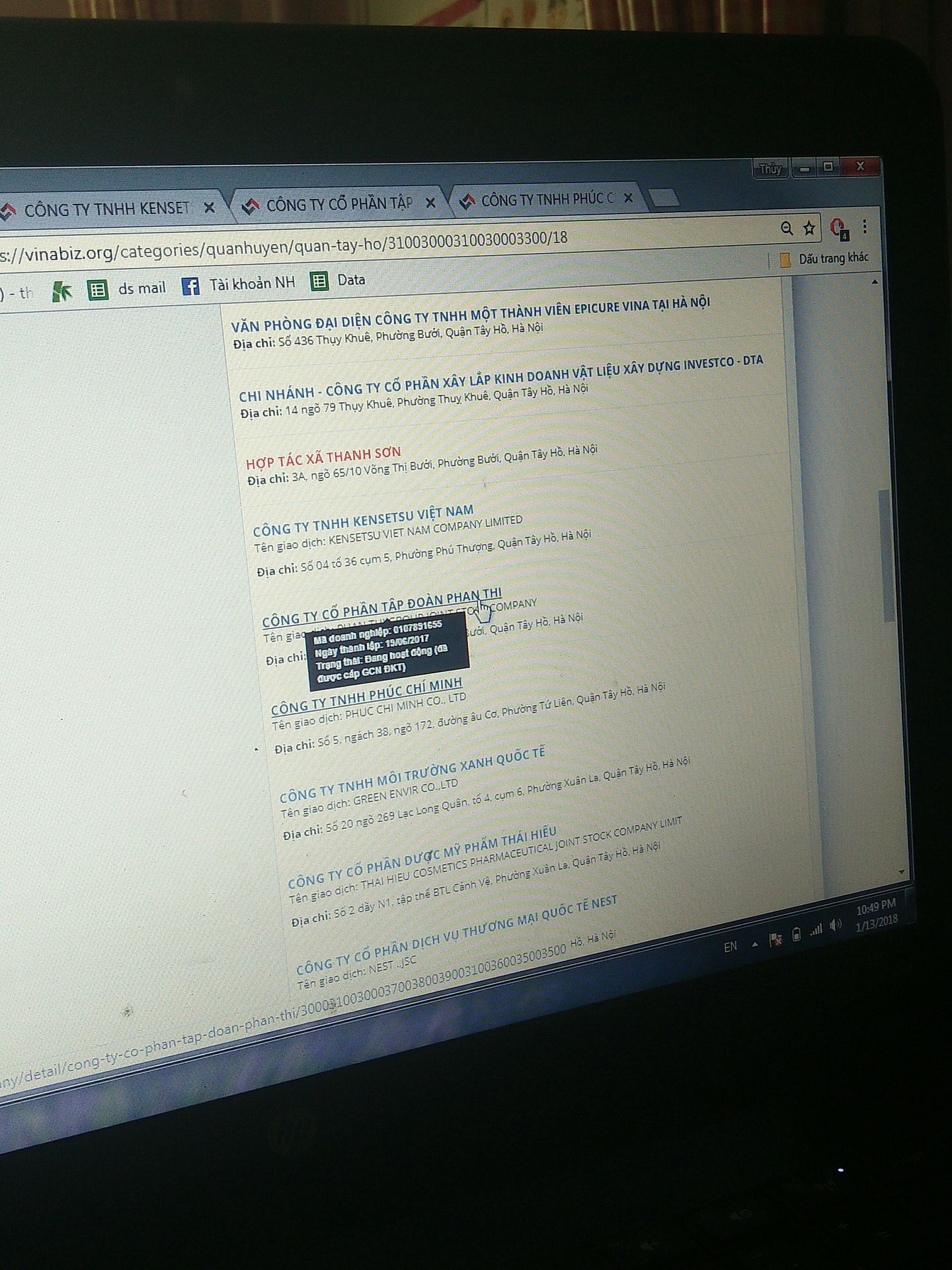The image size is (952, 1270).
Task: Click address 14 ngõ 79 Thụy Khuê
Action: point(339,407)
